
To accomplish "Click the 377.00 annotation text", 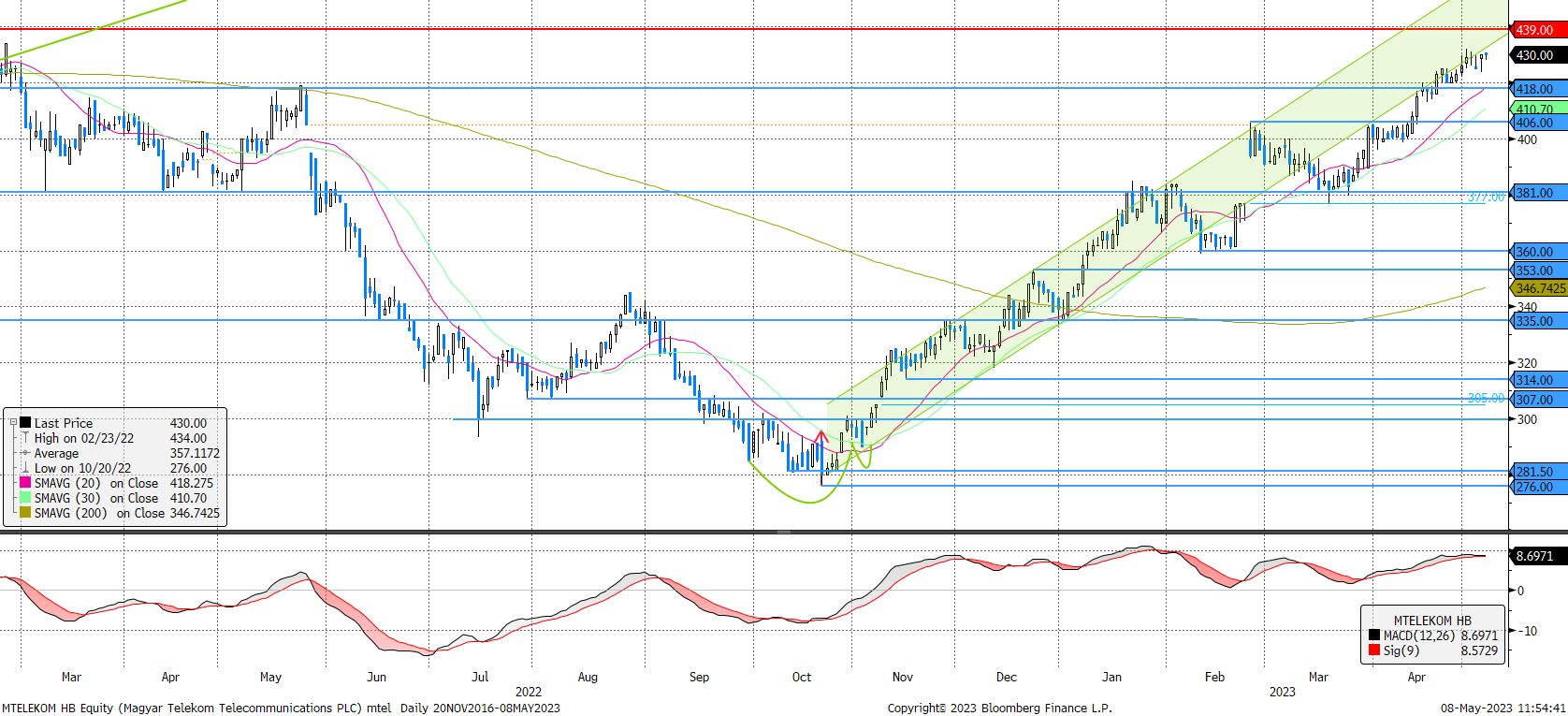I will (x=1486, y=197).
